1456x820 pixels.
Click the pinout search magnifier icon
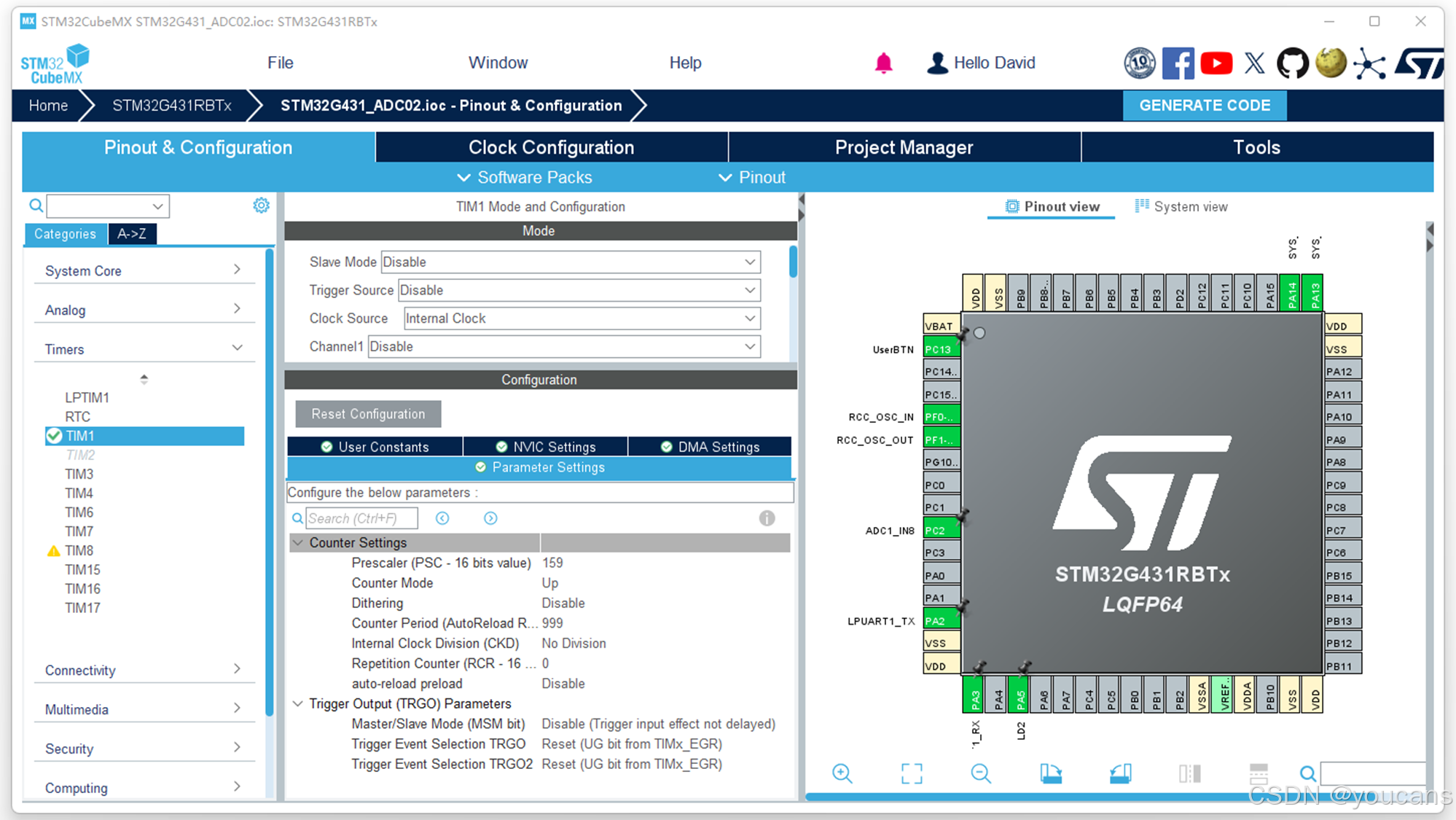click(x=1308, y=773)
